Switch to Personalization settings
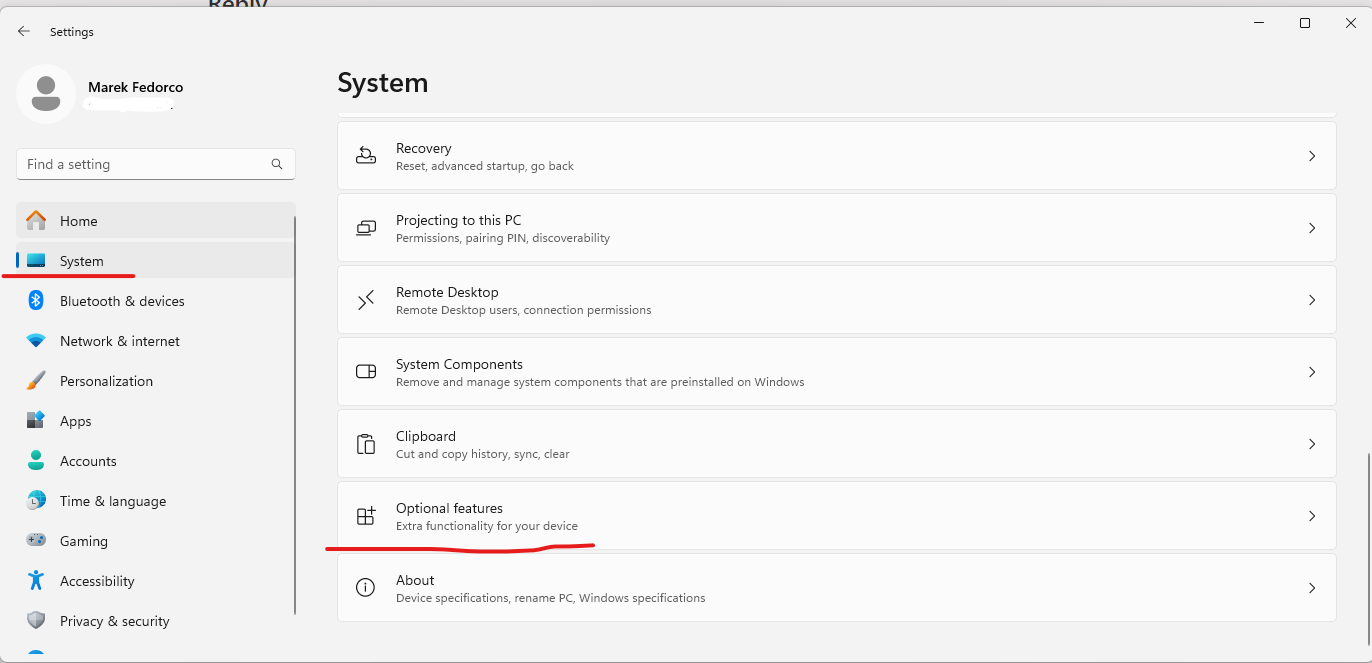 [155, 381]
